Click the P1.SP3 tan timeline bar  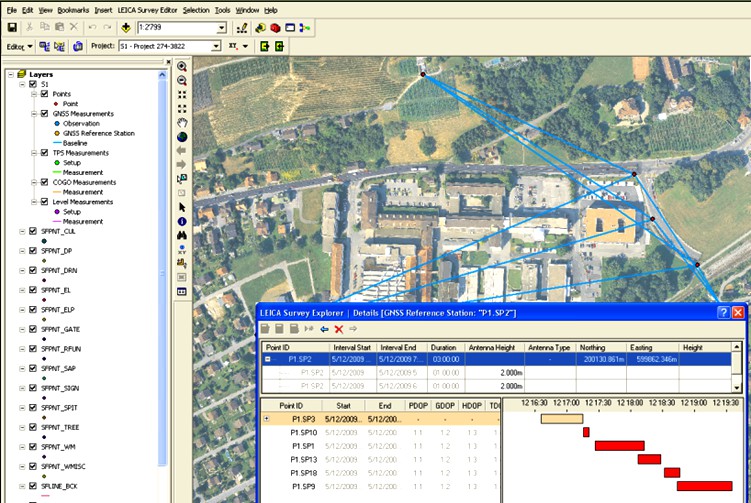click(x=562, y=419)
